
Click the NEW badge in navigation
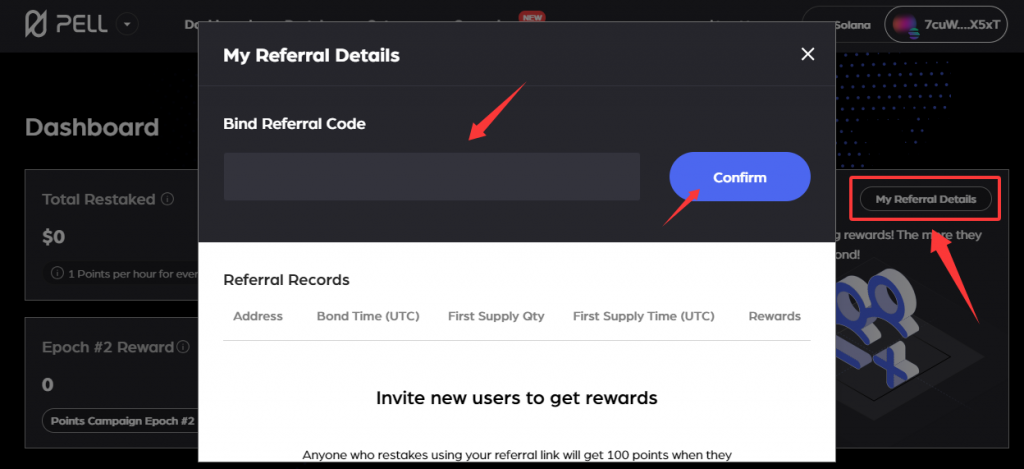pos(532,18)
